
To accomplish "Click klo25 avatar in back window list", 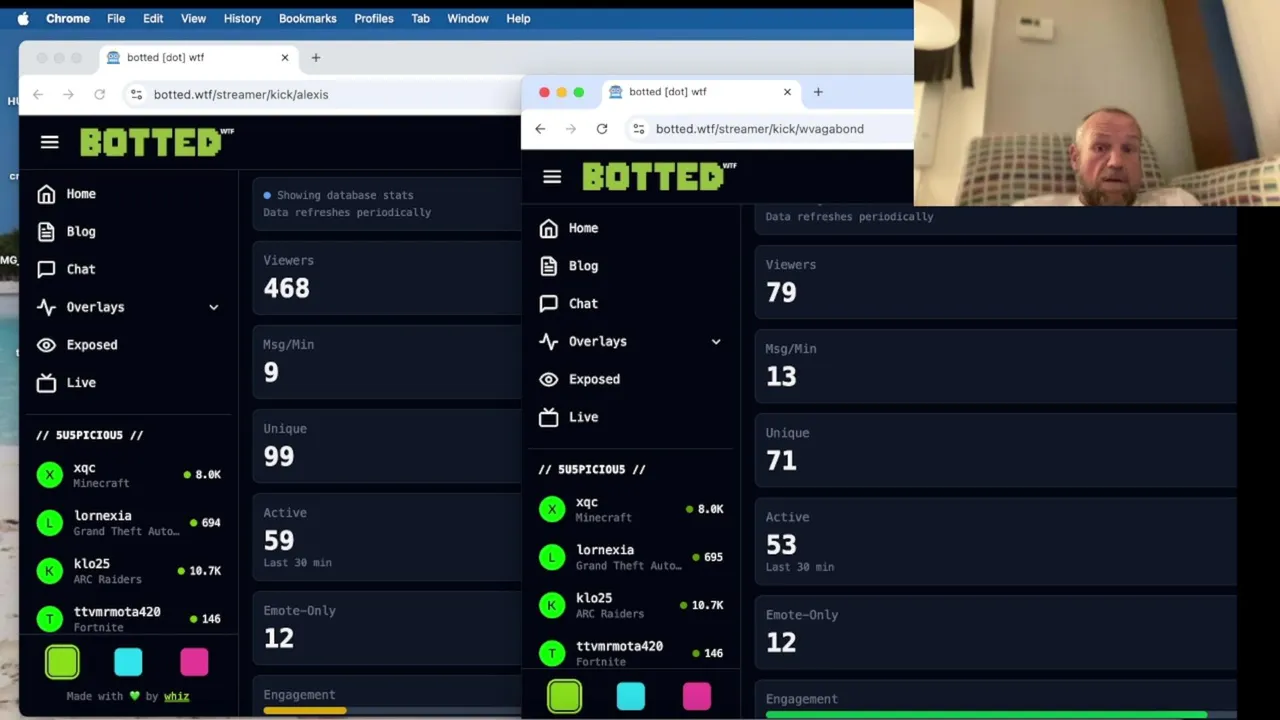I will [x=49, y=571].
